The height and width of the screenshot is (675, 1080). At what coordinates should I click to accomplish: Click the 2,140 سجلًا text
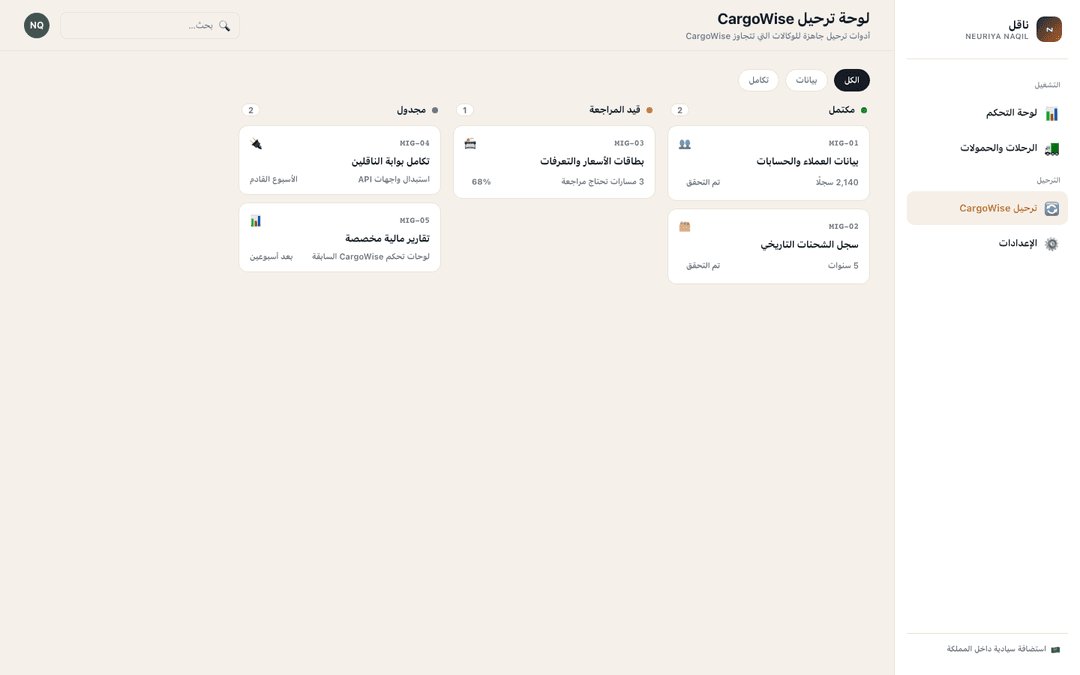click(x=838, y=183)
